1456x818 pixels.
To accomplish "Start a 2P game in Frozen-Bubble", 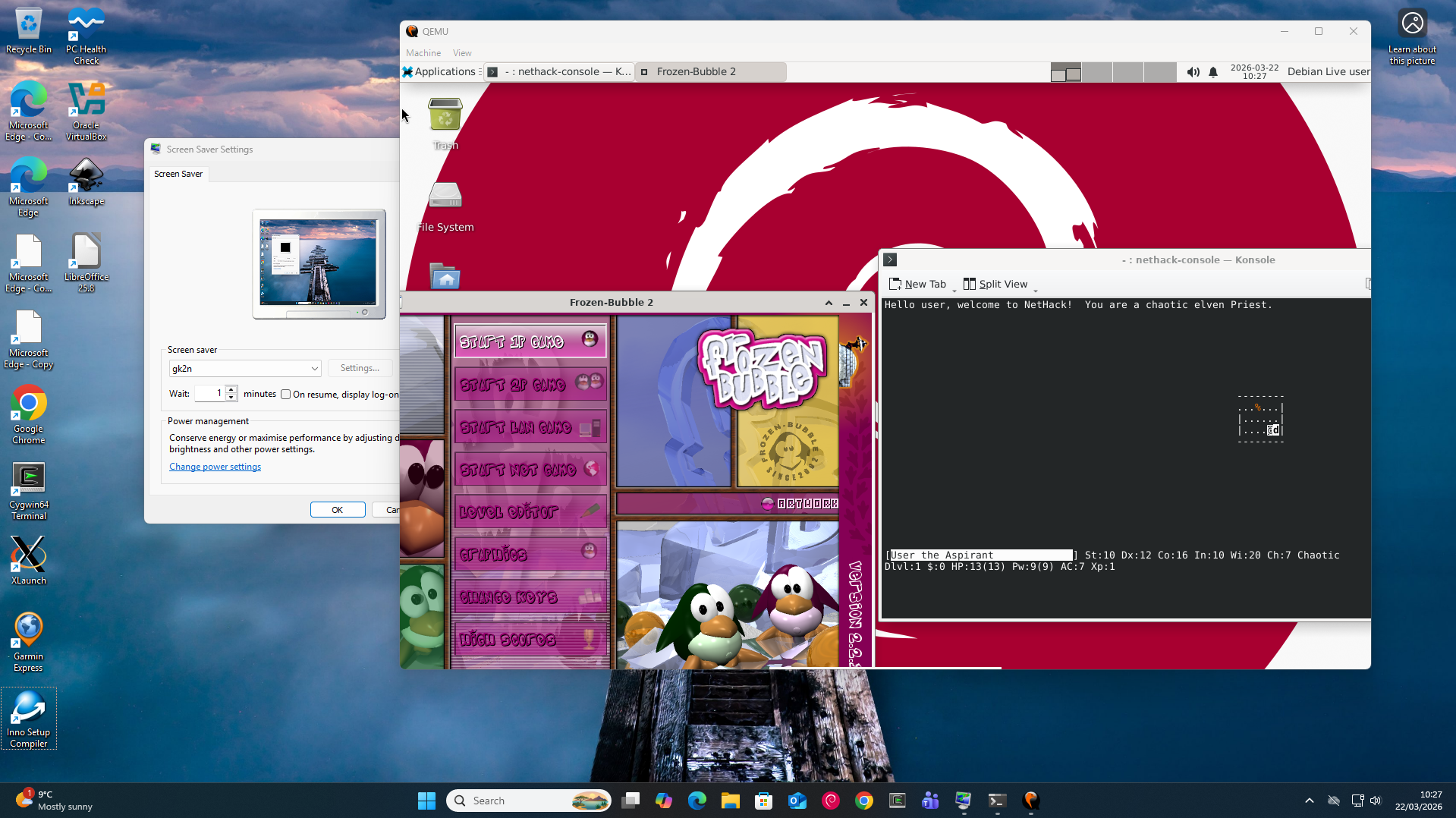I will (x=530, y=384).
